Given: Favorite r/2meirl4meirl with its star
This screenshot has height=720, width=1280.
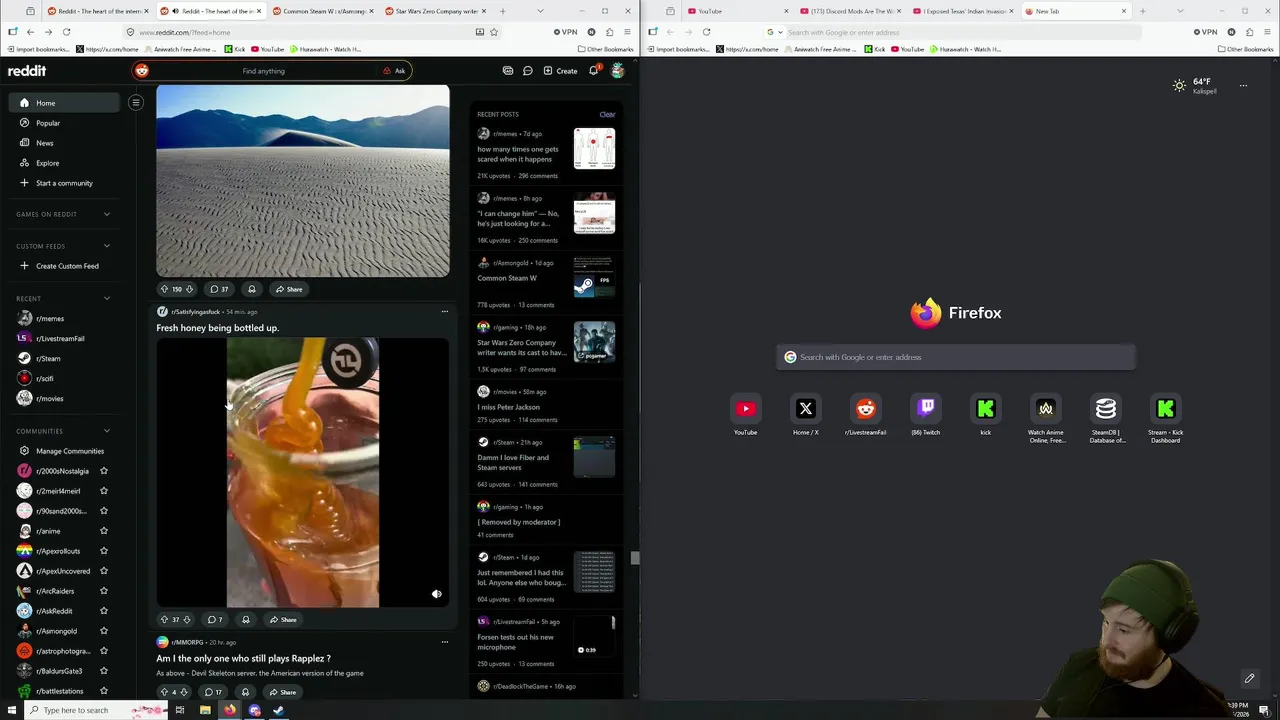Looking at the screenshot, I should pos(104,491).
